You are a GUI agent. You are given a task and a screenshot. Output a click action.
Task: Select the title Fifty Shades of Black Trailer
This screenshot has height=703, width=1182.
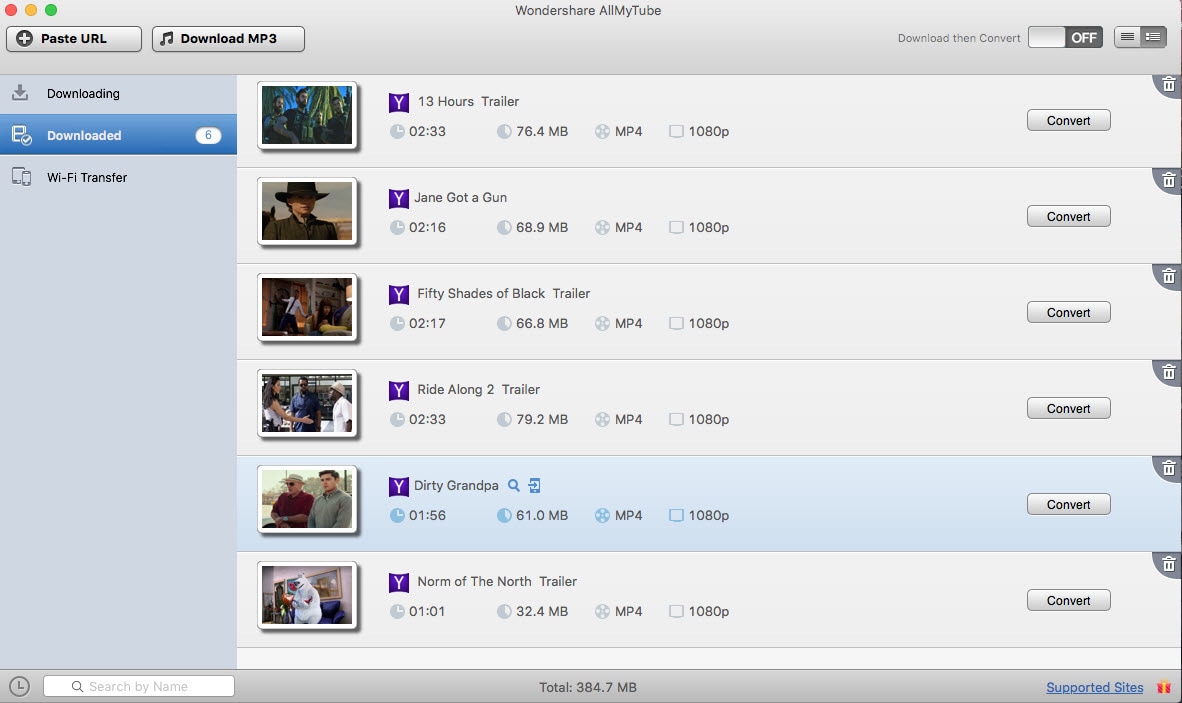[504, 294]
